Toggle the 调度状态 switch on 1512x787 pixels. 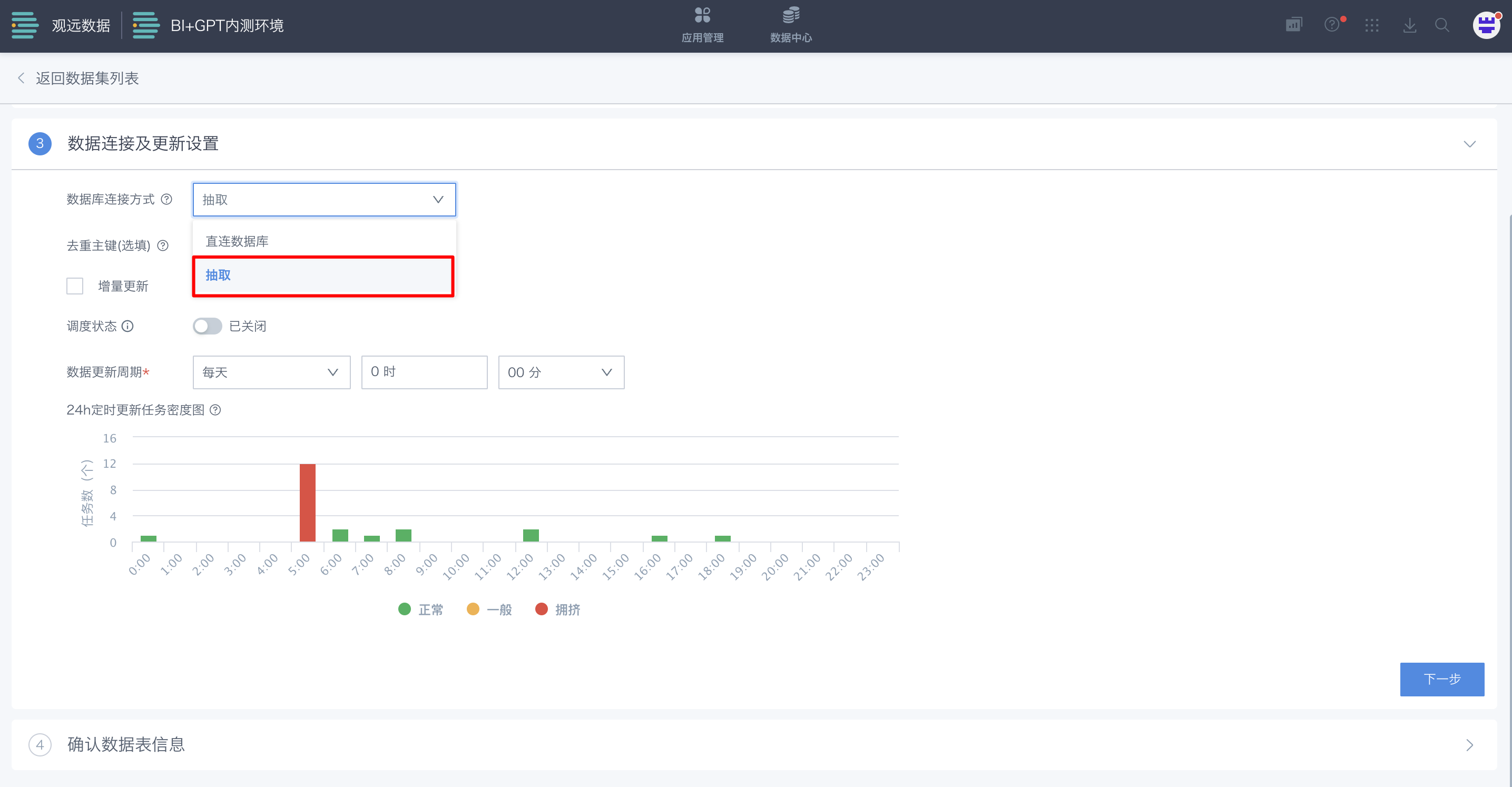[x=207, y=326]
